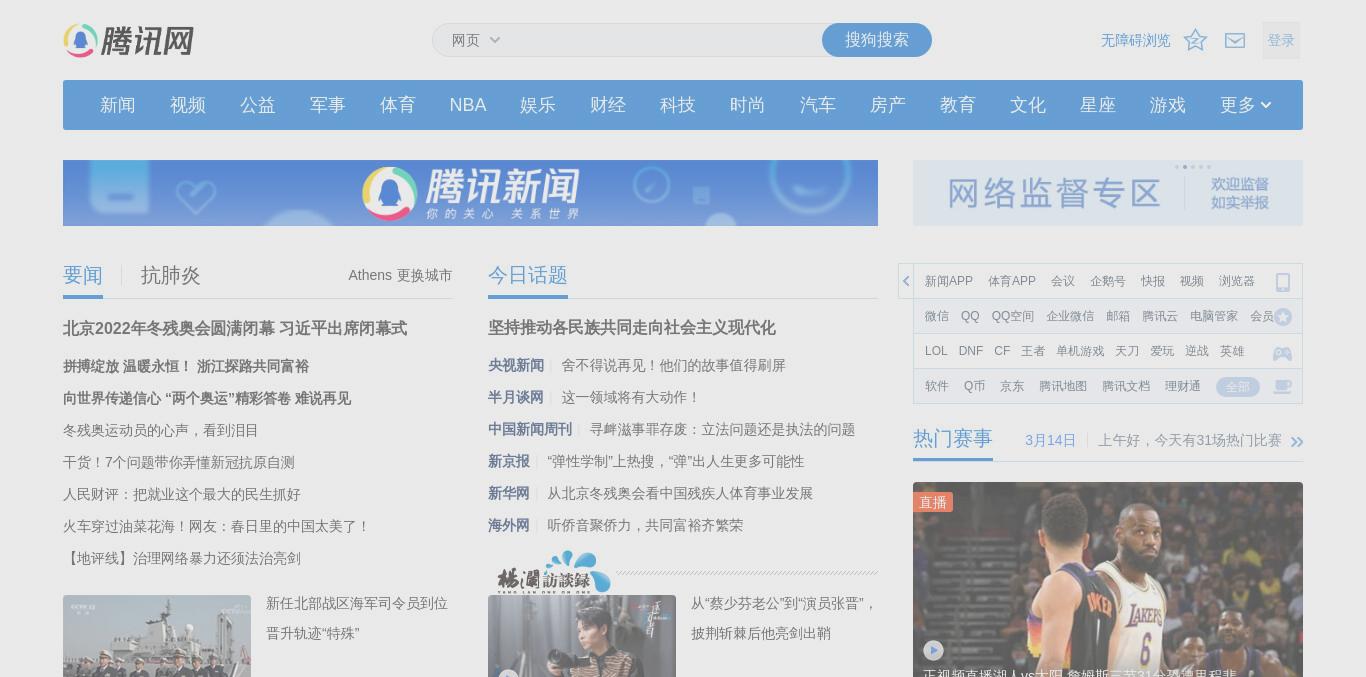Go to 时尚 nav item
The image size is (1366, 677).
point(748,105)
